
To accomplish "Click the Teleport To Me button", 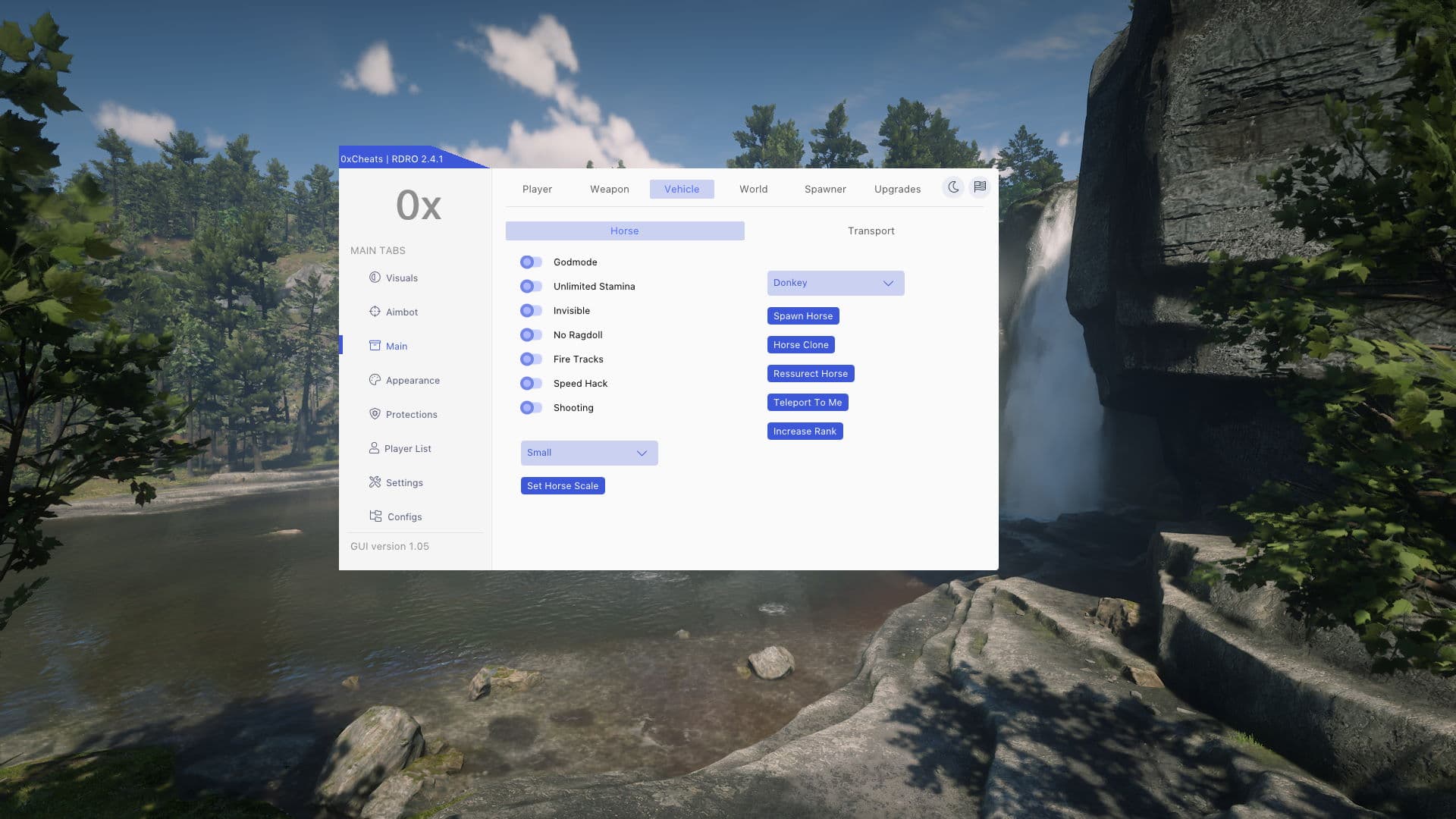I will [807, 403].
